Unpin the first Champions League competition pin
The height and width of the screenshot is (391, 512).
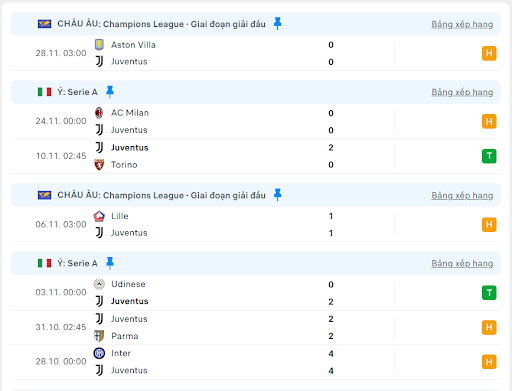pyautogui.click(x=277, y=24)
